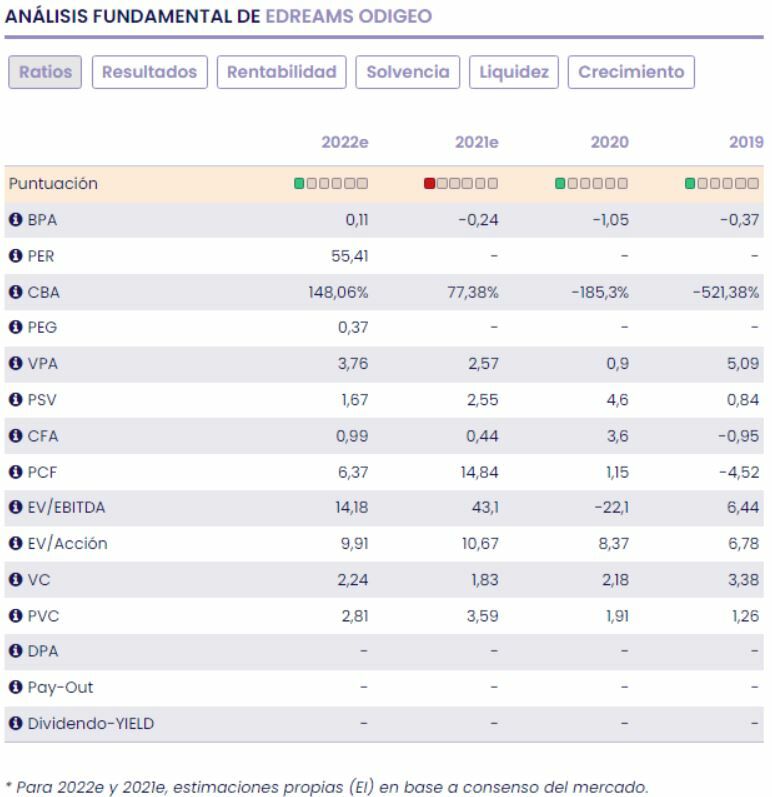Click the EDREAMS ODIGEO title link

348,17
